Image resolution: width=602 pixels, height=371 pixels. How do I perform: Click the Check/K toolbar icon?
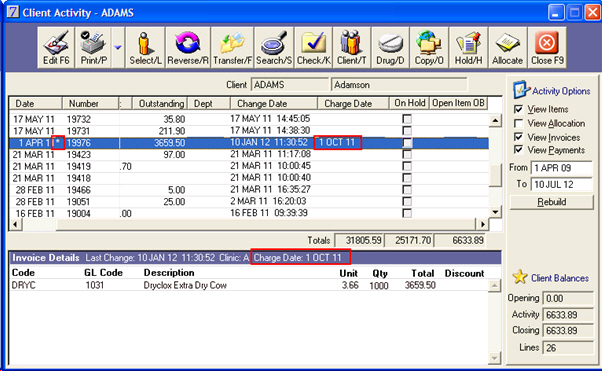tap(313, 48)
